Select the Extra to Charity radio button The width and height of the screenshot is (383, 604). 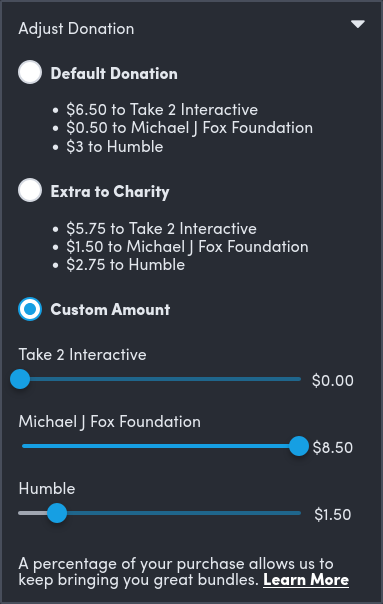[30, 190]
